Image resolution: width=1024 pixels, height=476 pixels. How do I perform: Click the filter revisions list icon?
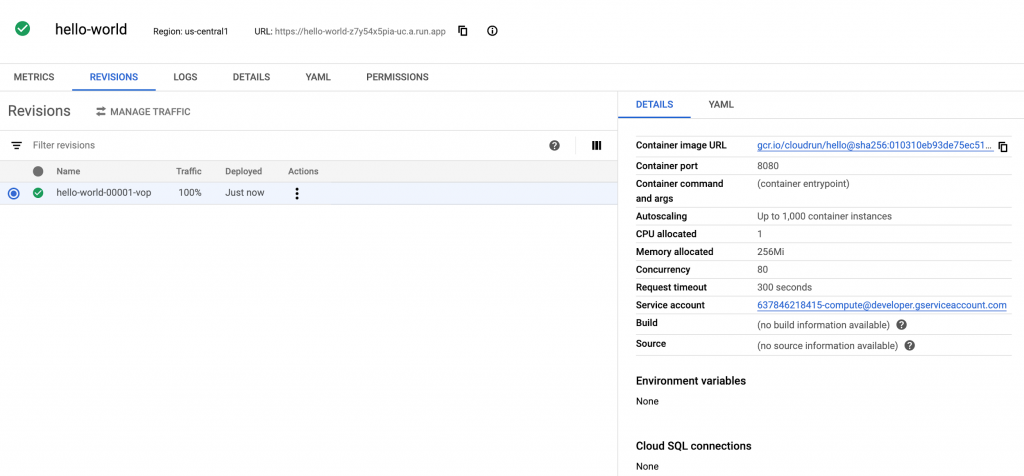point(16,145)
